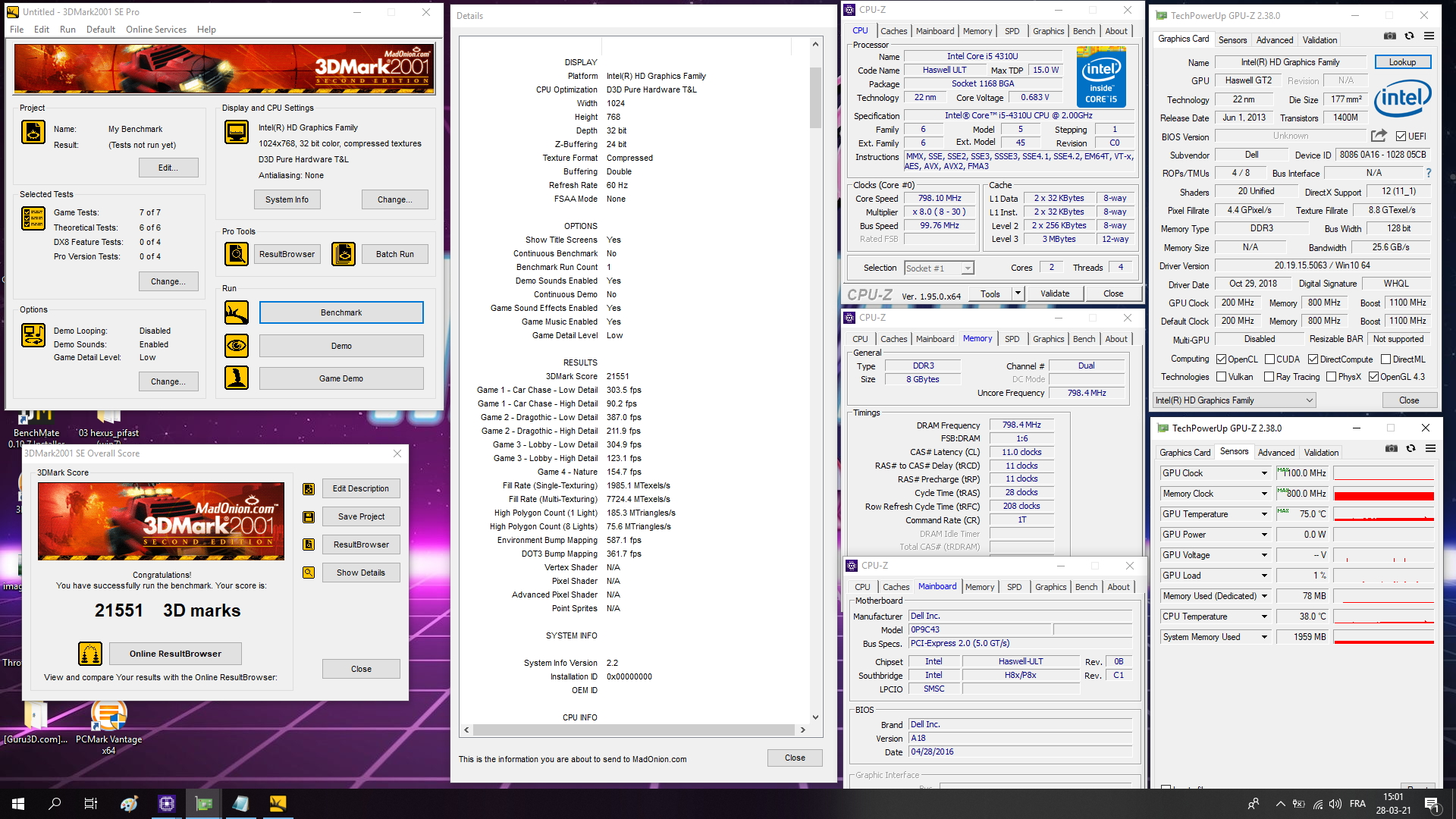Image resolution: width=1456 pixels, height=819 pixels.
Task: Click the System Info button
Action: tap(287, 199)
